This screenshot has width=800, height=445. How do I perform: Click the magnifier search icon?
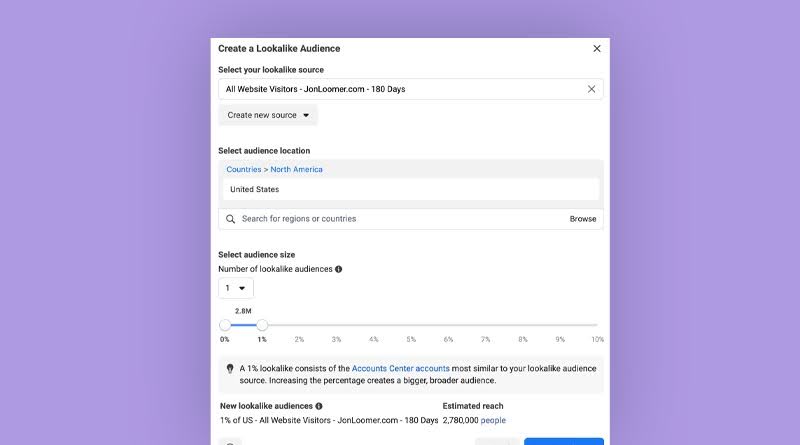click(x=231, y=219)
